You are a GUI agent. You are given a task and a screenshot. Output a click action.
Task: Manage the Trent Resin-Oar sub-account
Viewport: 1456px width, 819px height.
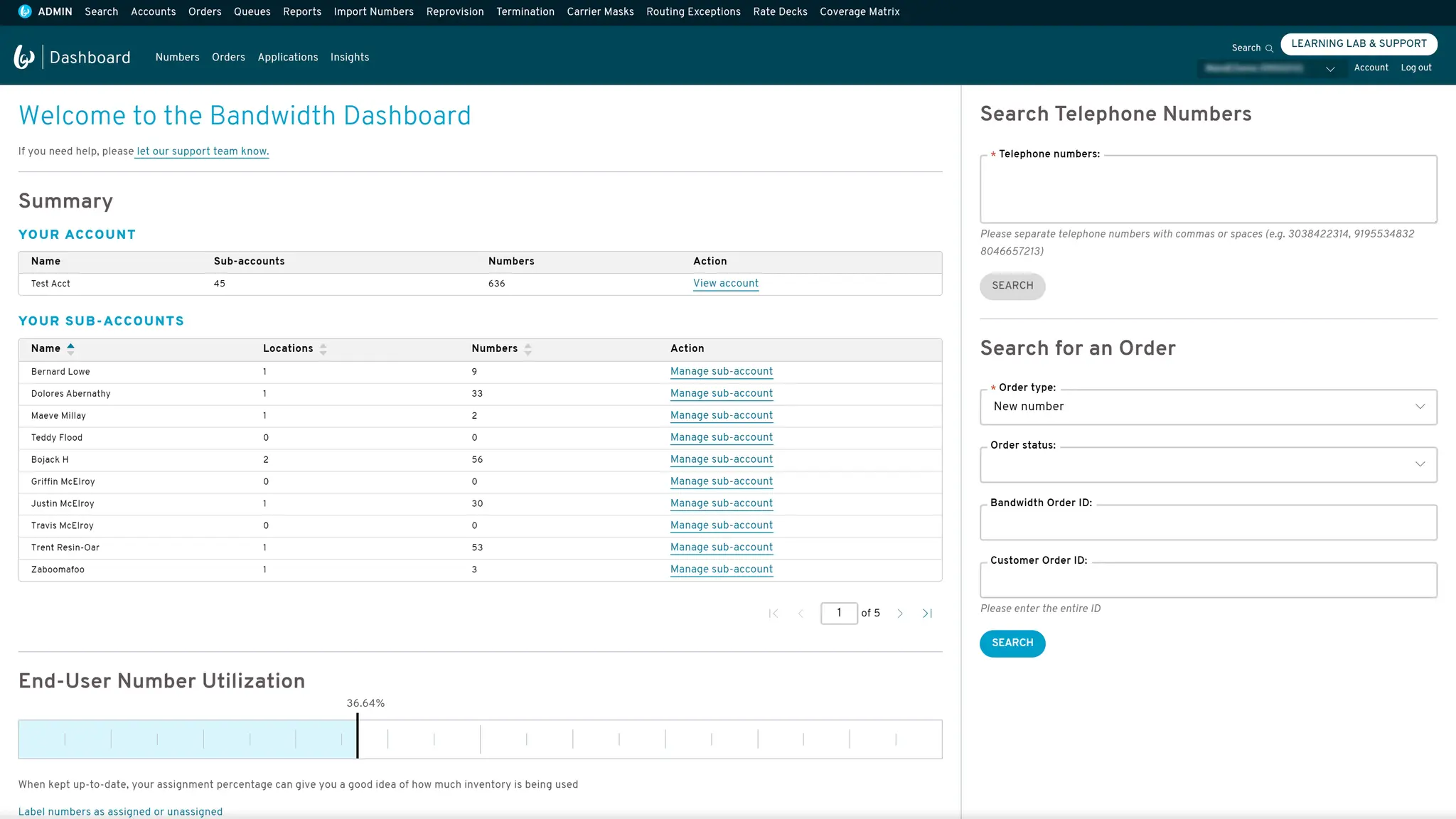click(722, 547)
